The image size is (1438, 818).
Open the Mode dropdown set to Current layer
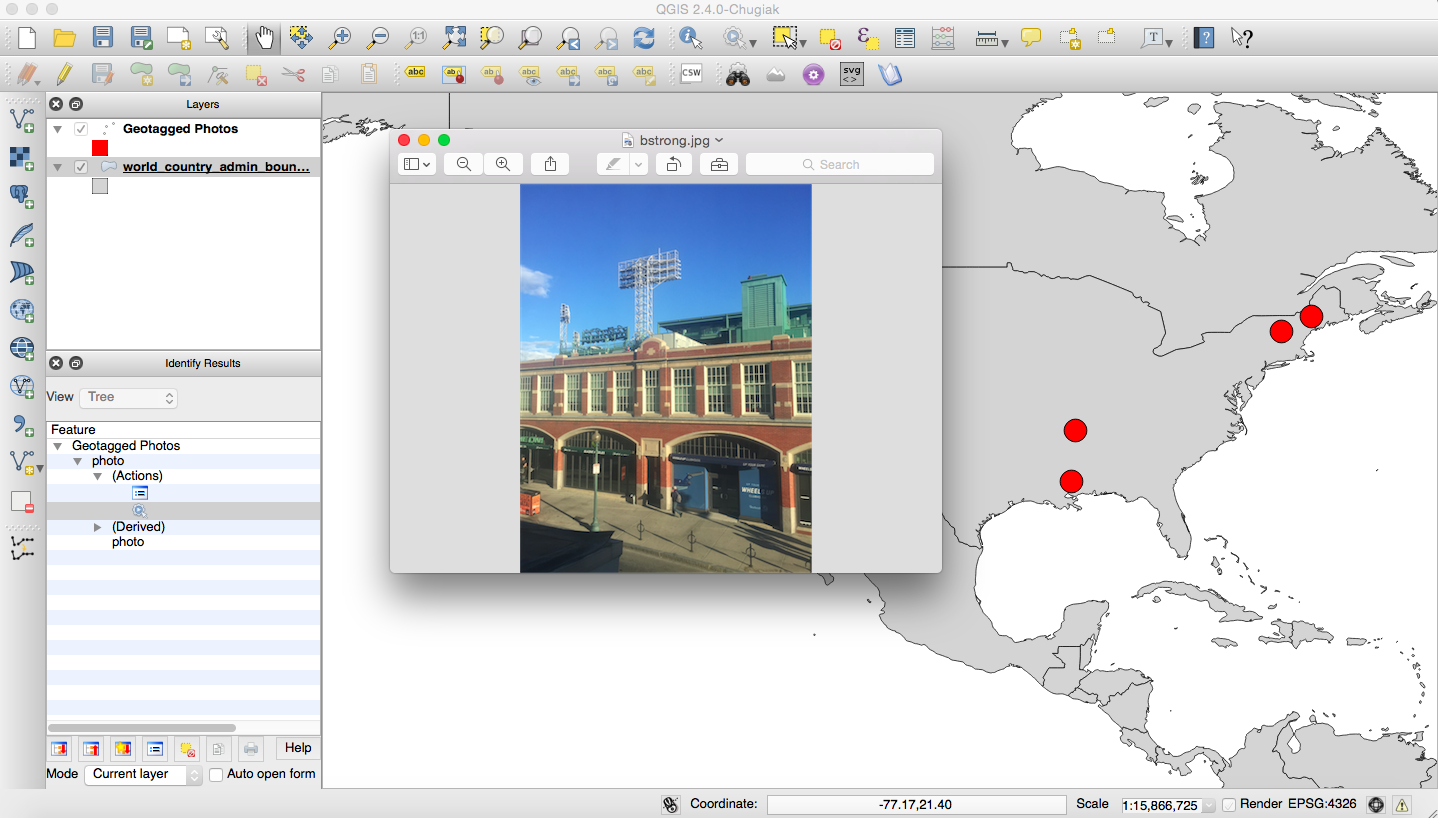(x=143, y=774)
